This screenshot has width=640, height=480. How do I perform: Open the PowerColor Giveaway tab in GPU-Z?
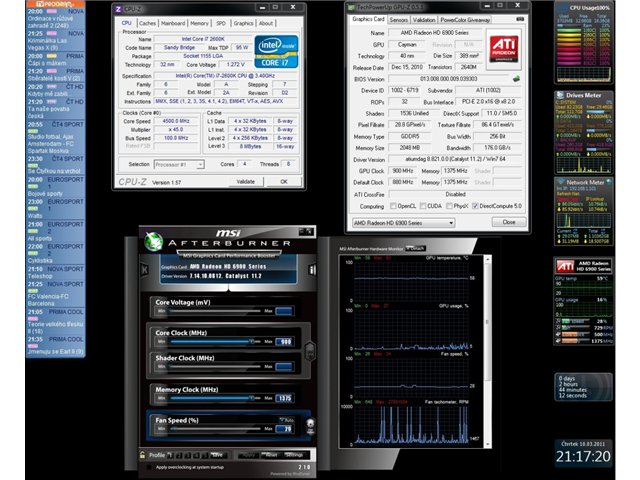pos(464,20)
